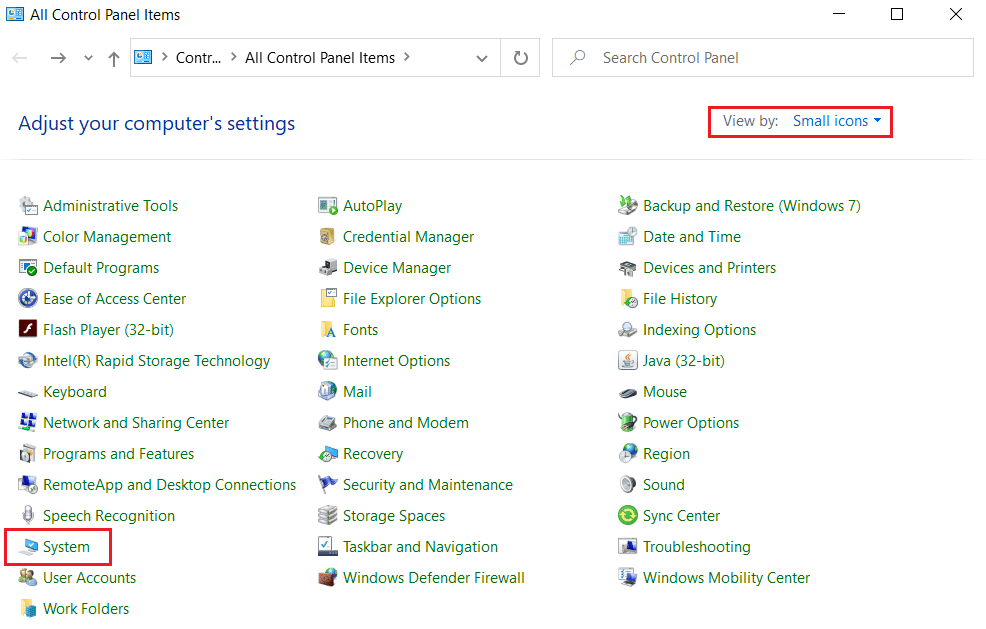The height and width of the screenshot is (629, 986).
Task: Select the Flash Player (32-bit) icon
Action: click(28, 330)
